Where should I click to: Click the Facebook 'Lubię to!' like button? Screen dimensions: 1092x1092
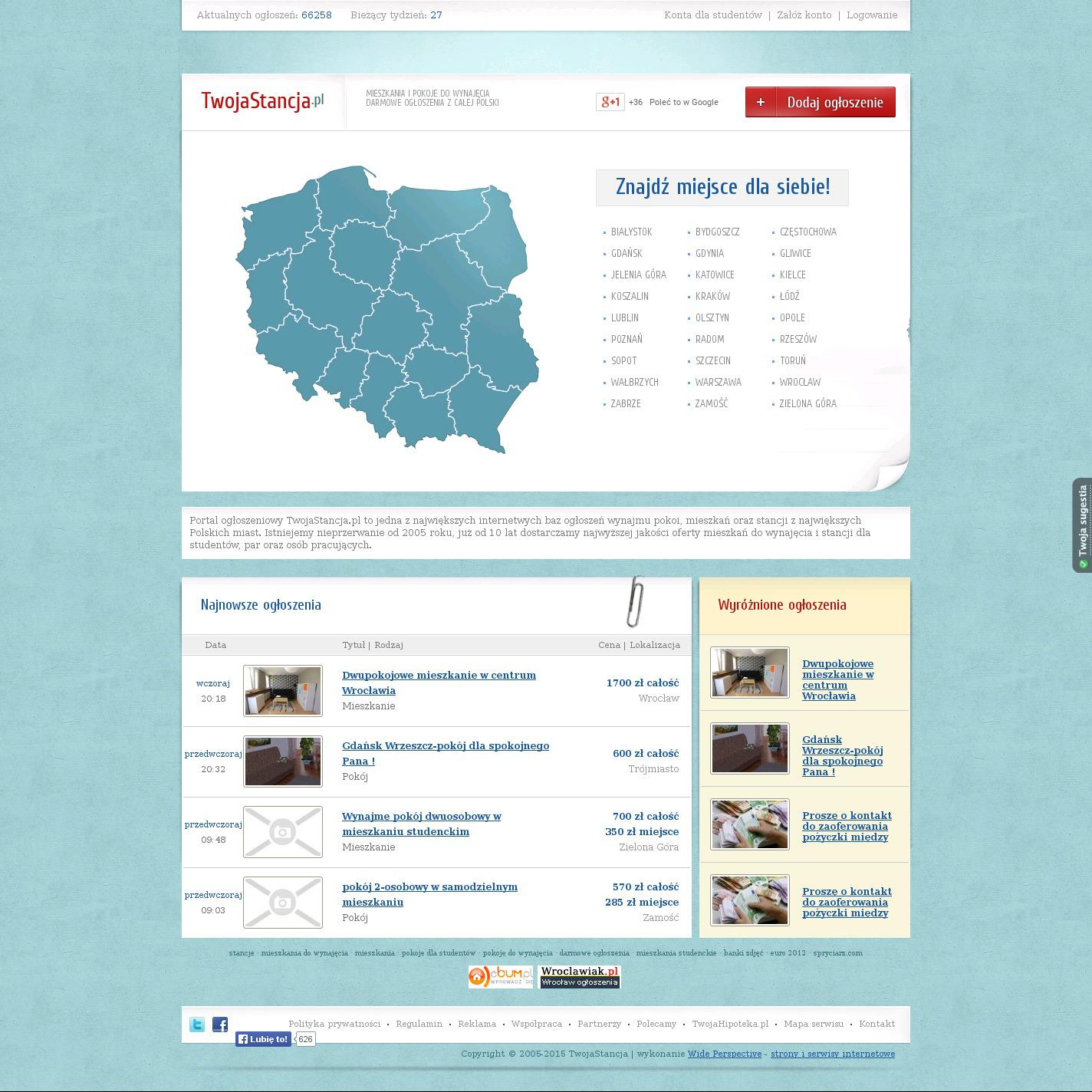point(263,1039)
